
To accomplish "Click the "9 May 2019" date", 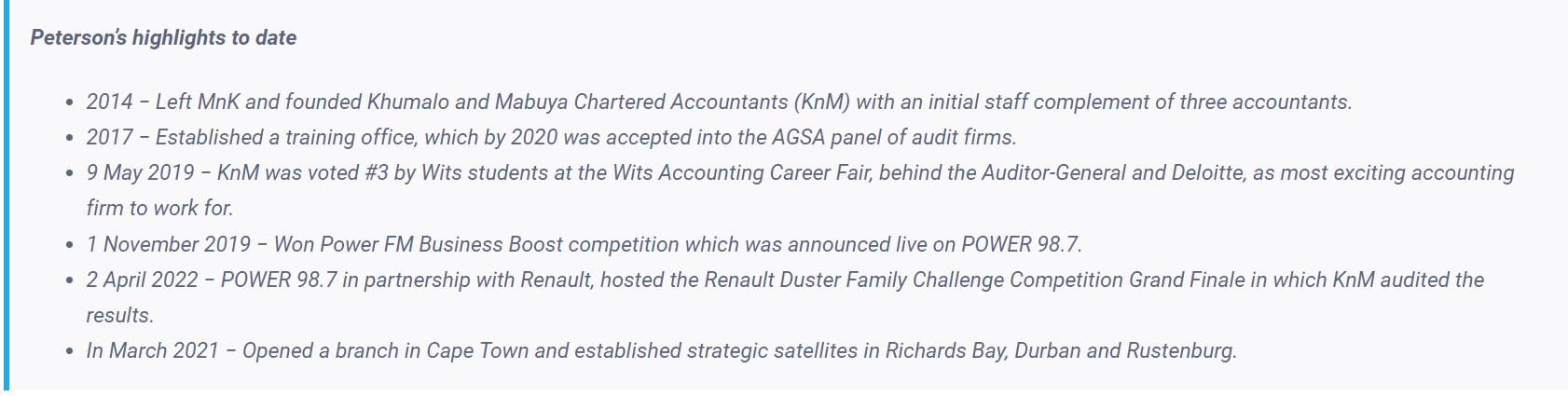I will (x=141, y=173).
